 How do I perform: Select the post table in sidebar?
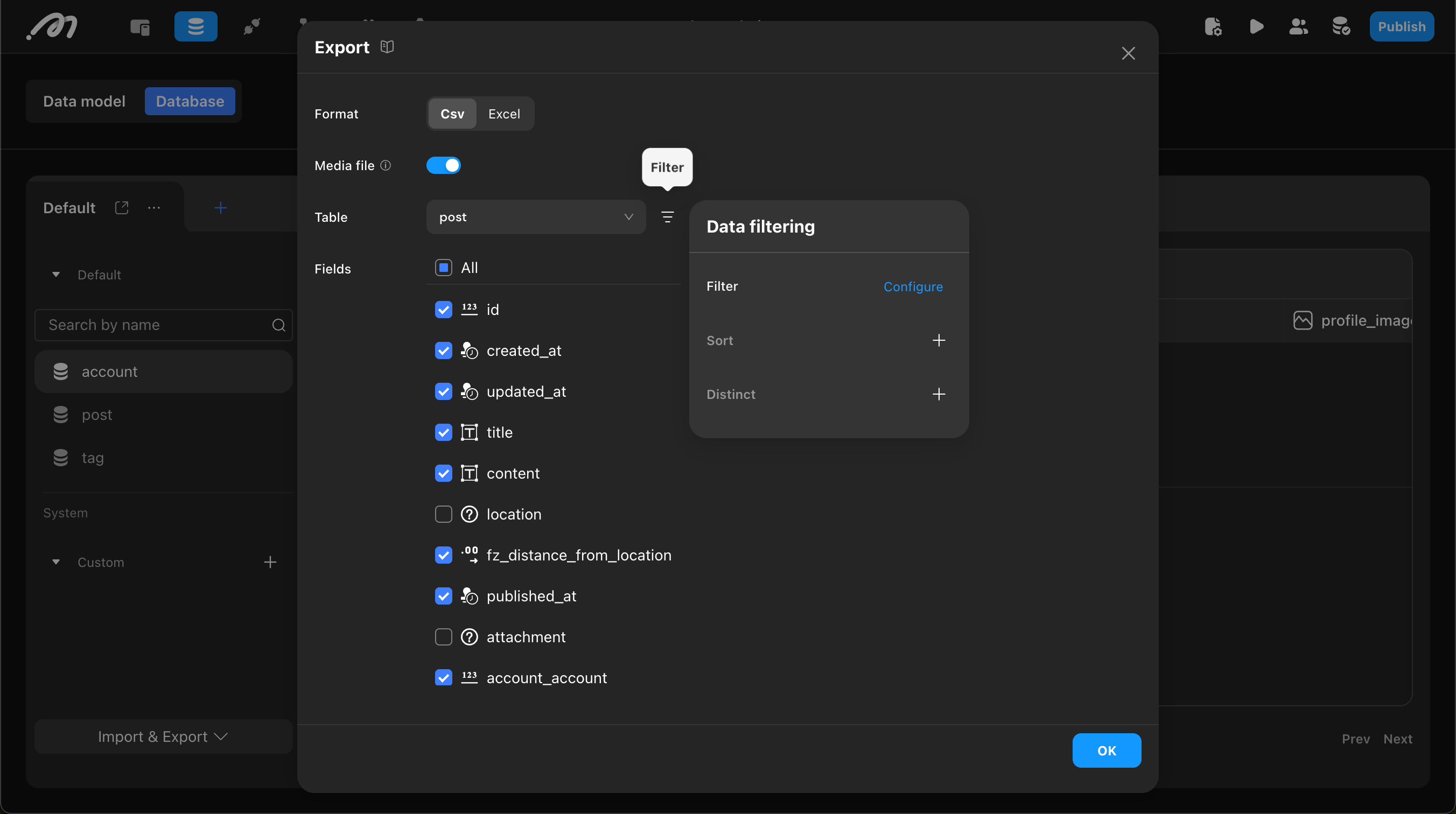tap(163, 415)
